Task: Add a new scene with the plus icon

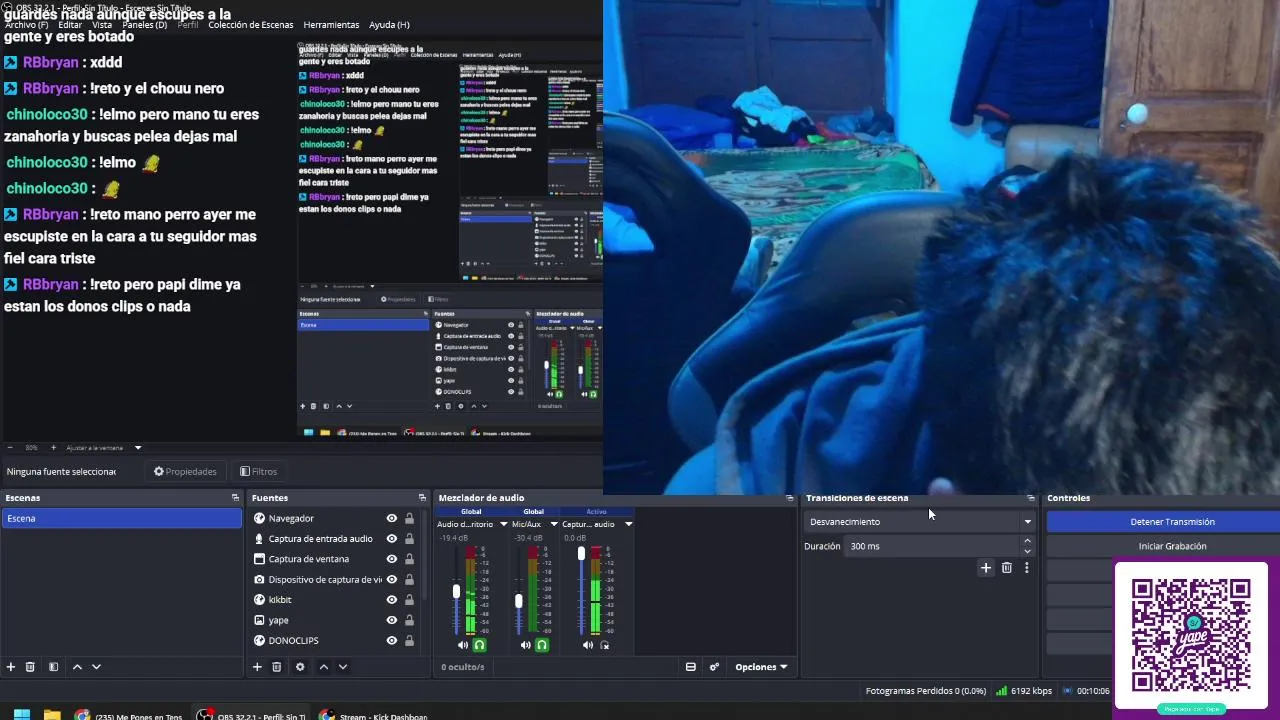Action: (11, 667)
